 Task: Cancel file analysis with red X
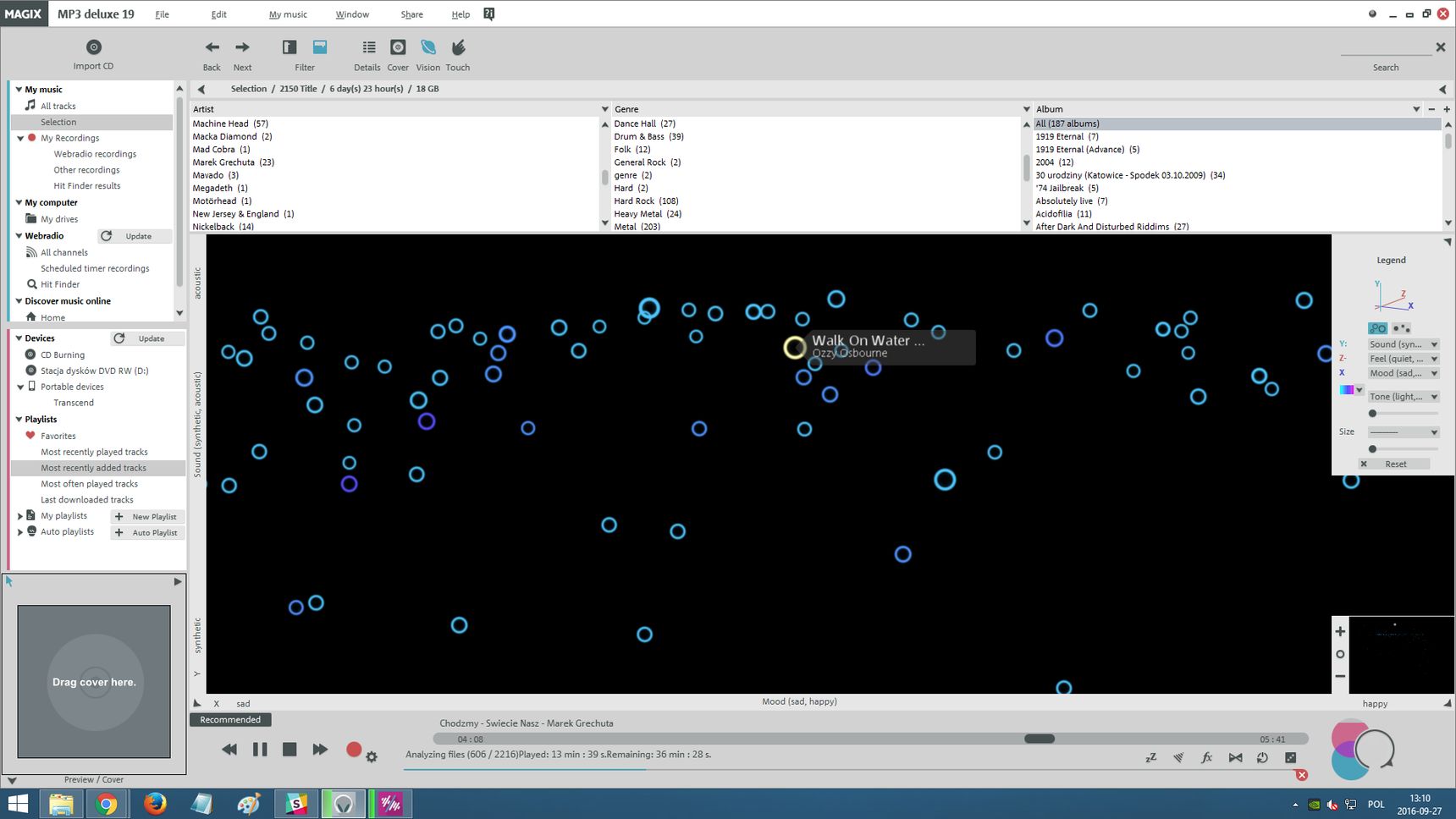(x=1302, y=775)
